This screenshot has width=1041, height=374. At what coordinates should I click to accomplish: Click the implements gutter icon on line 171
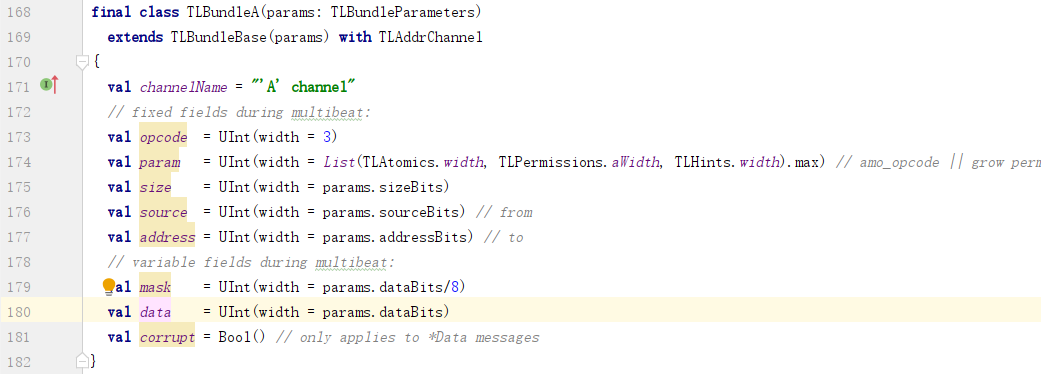pos(45,84)
